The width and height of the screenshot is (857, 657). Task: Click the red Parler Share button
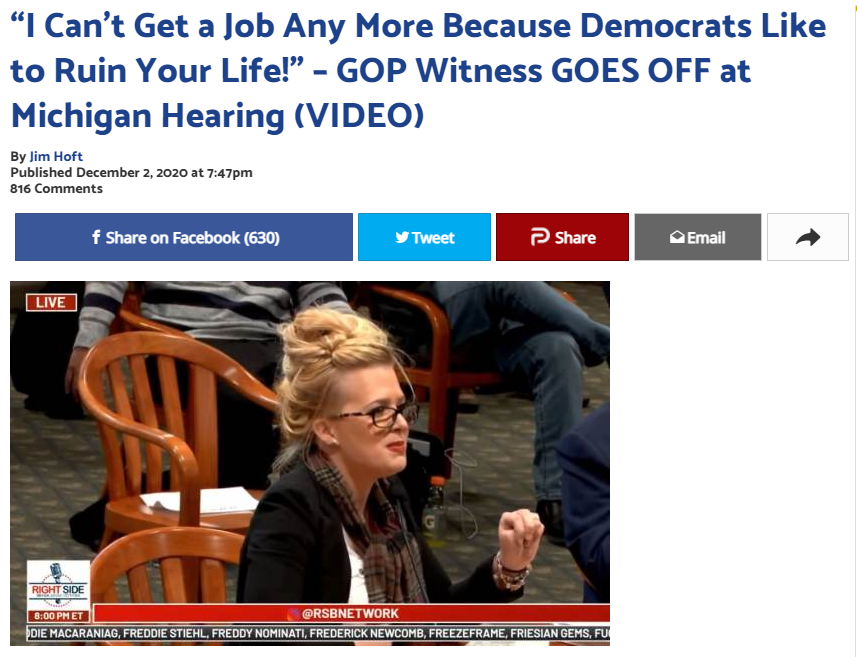562,237
